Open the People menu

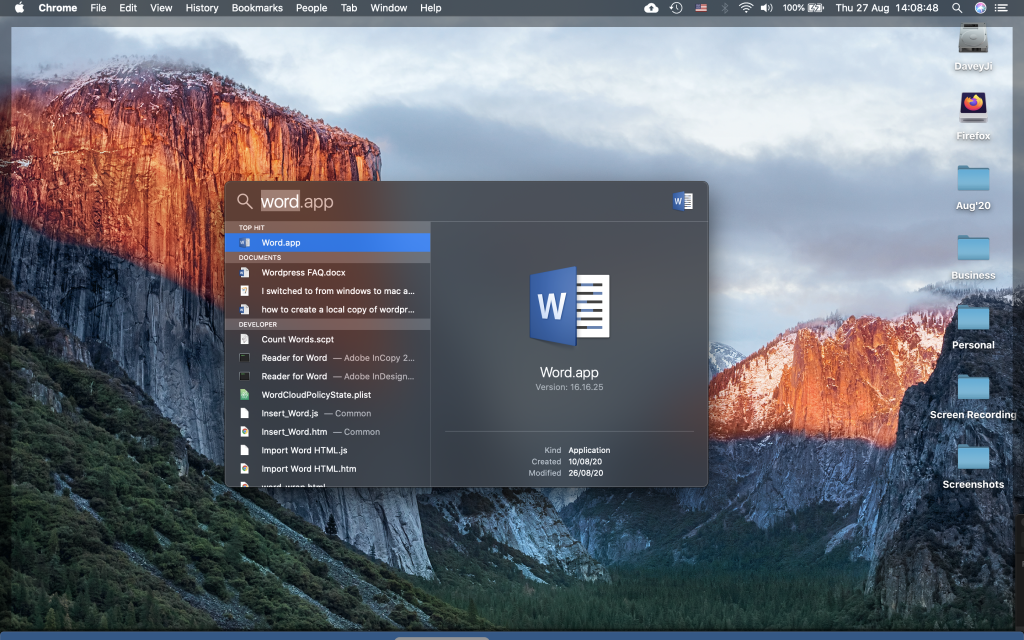312,8
